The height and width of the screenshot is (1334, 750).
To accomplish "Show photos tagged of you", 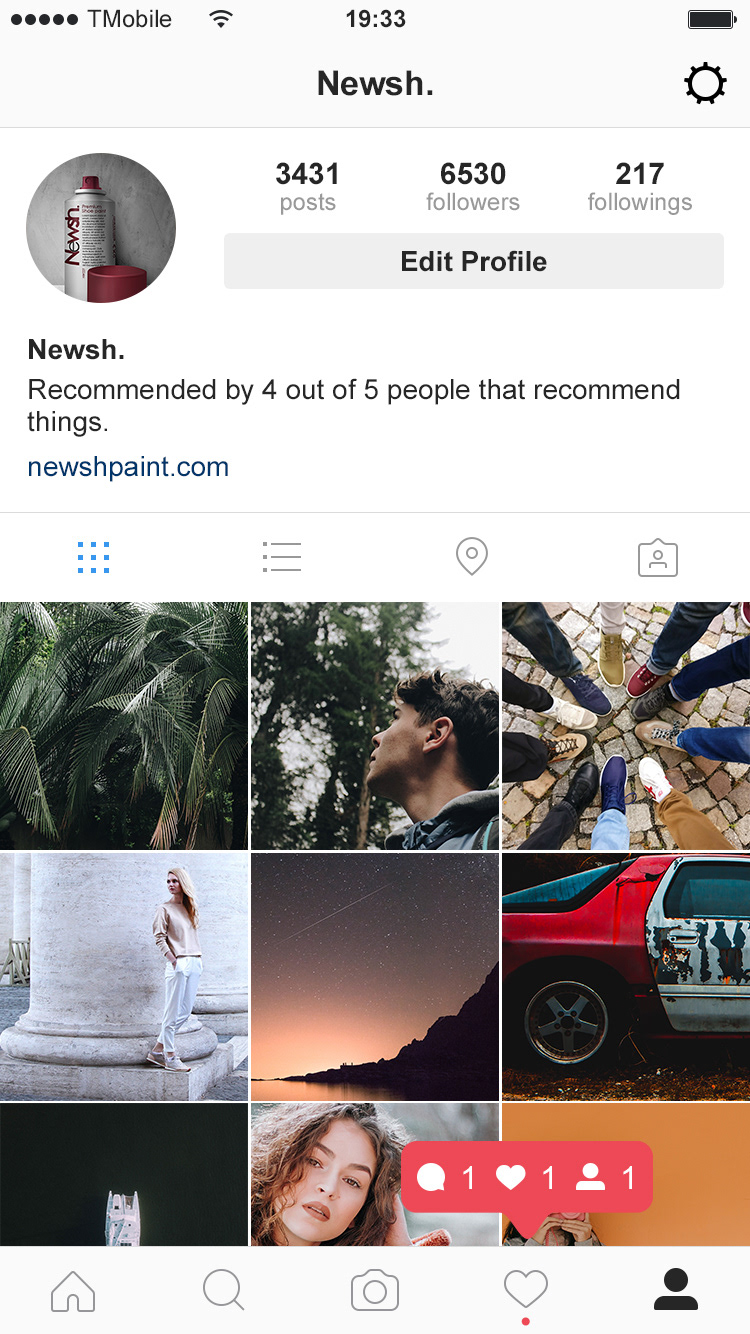I will click(x=658, y=558).
